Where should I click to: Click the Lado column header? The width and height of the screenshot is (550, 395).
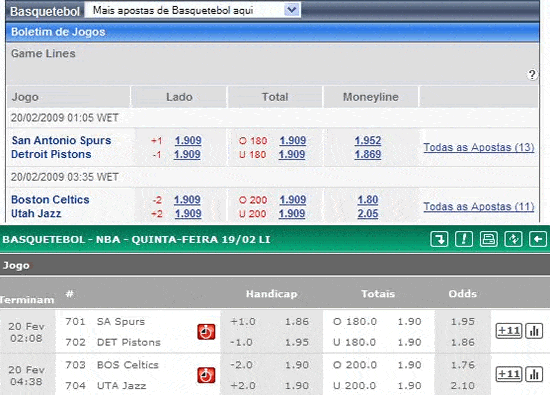pyautogui.click(x=179, y=97)
